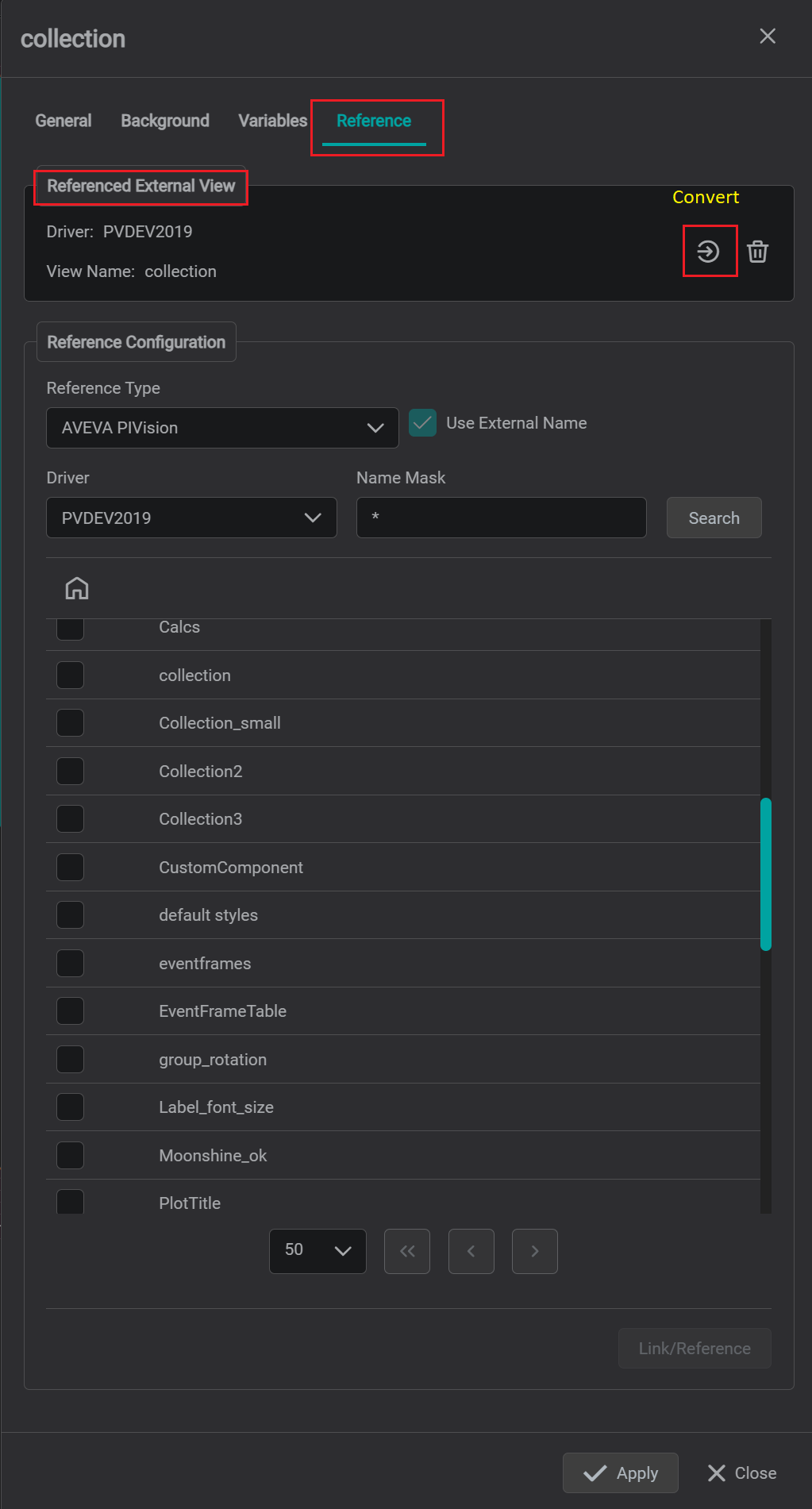
Task: Click the collection view name in list
Action: tap(194, 676)
